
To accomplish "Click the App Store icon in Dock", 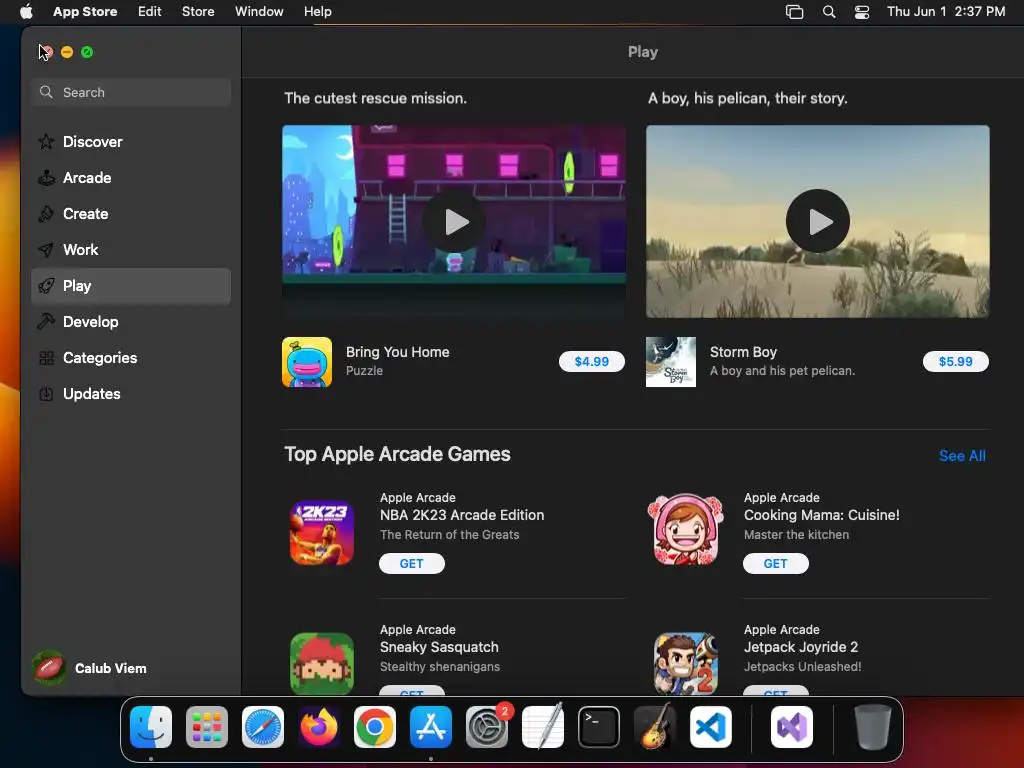I will point(431,727).
